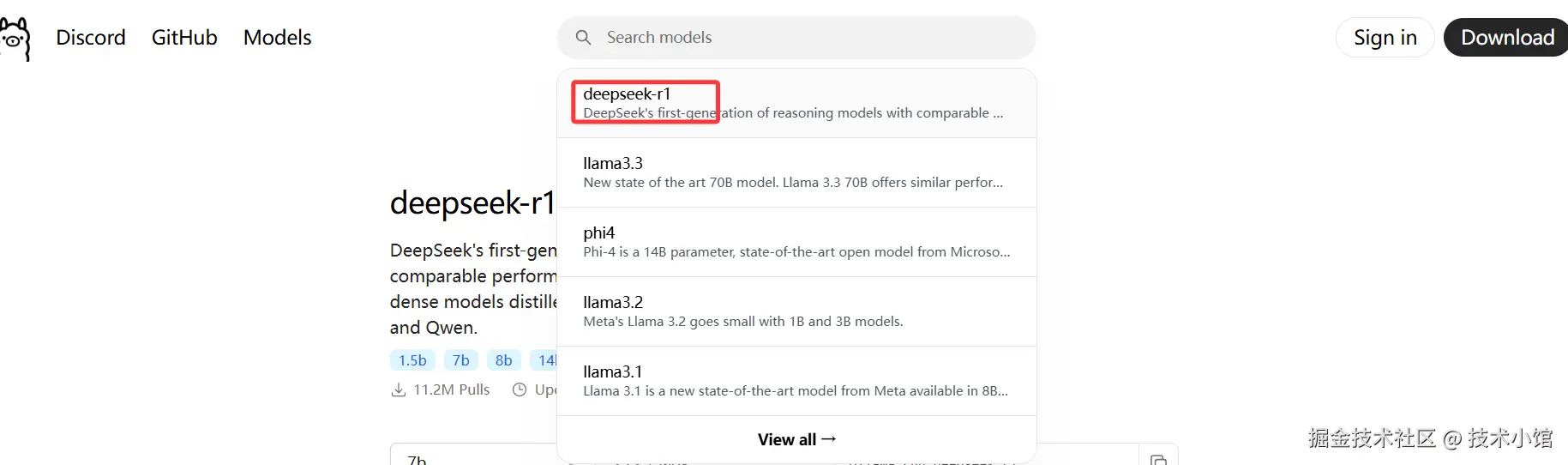This screenshot has height=465, width=1568.
Task: Select the 1.5b size tag
Action: (x=412, y=360)
